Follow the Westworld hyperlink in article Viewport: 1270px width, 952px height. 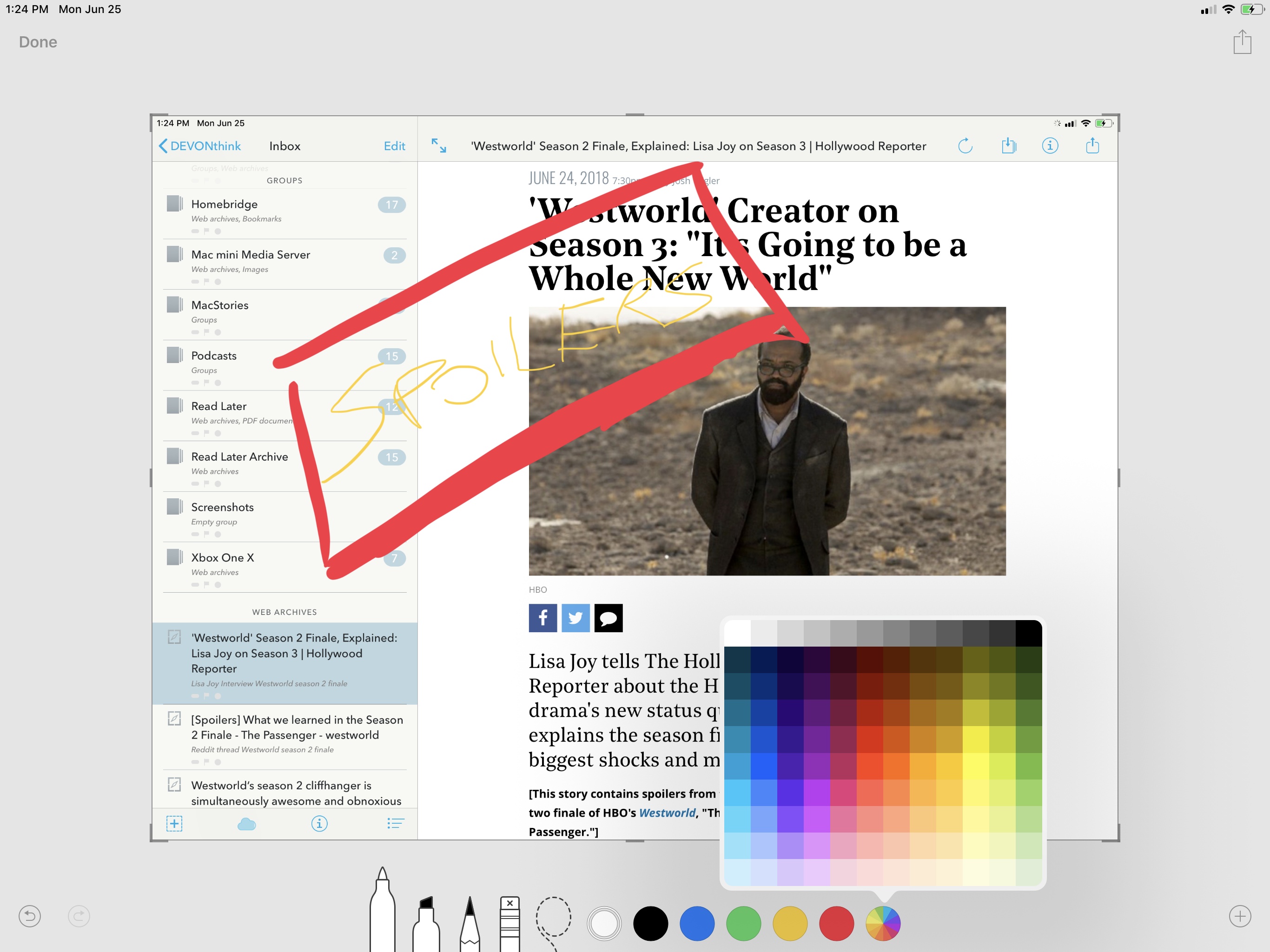pos(667,813)
